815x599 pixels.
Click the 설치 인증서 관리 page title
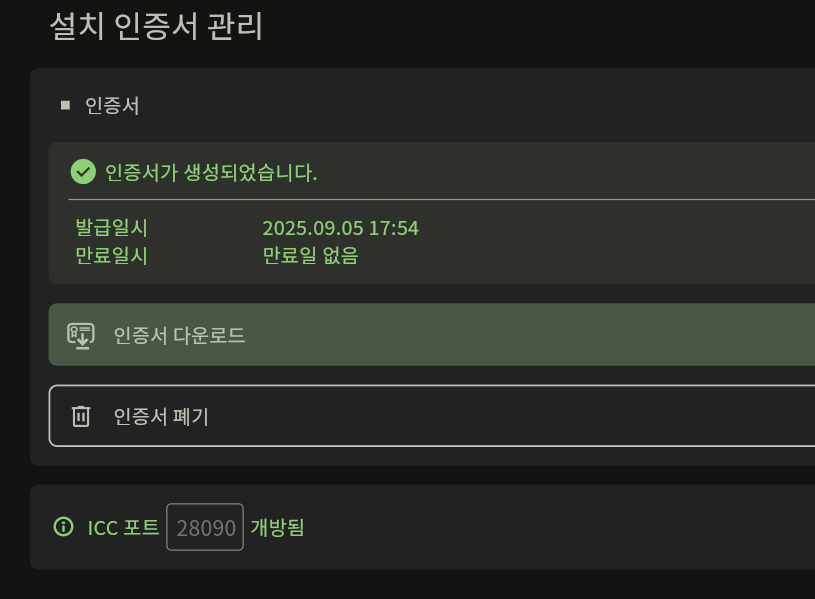[156, 27]
